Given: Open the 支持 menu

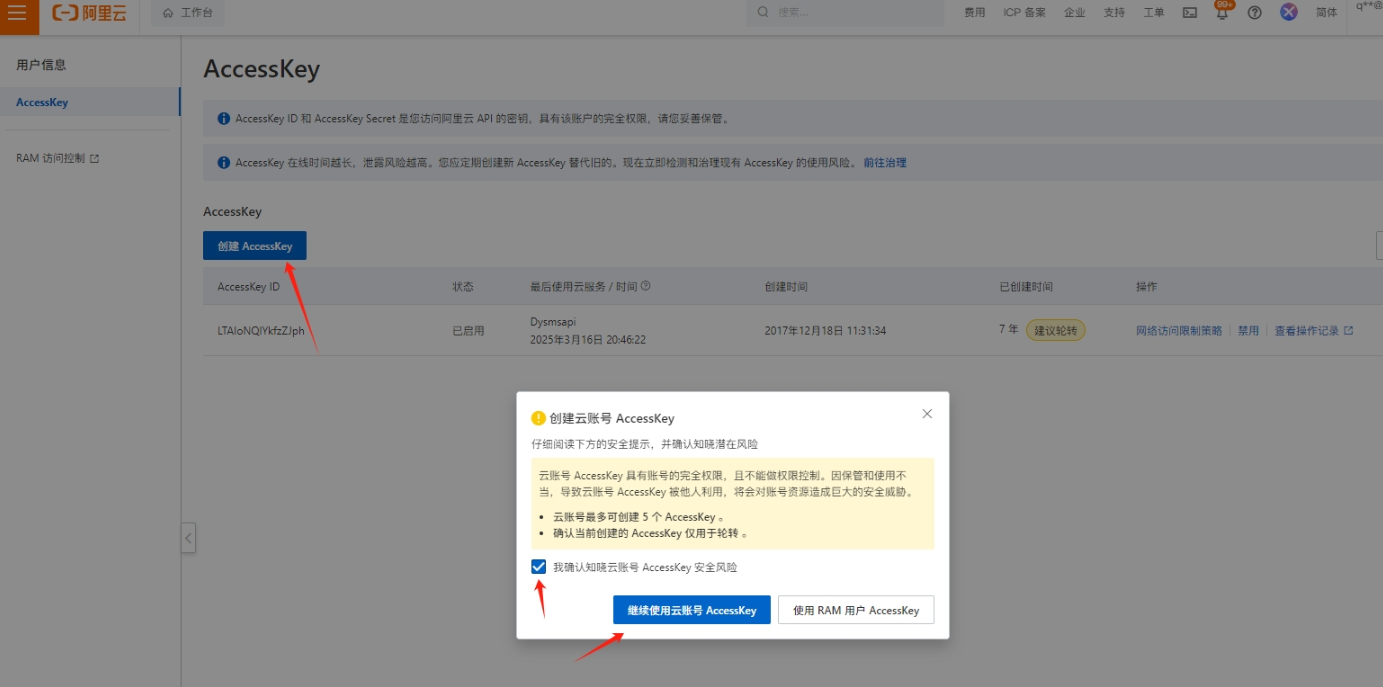Looking at the screenshot, I should click(1114, 13).
